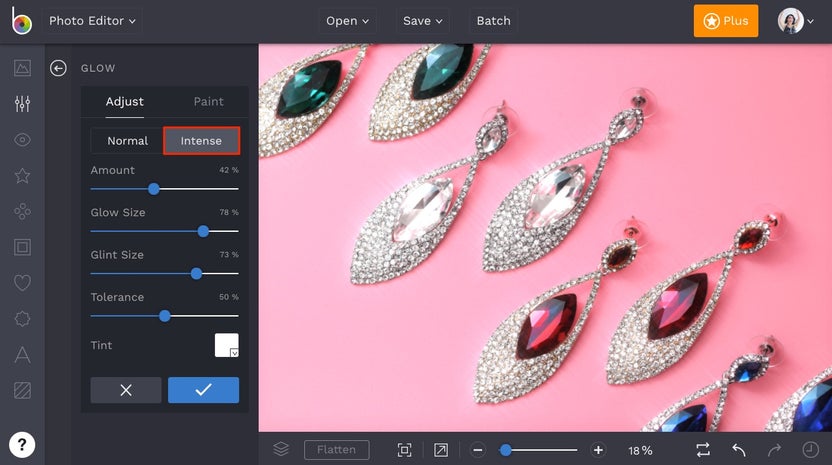
Task: Click the Glint Size slider handle
Action: click(196, 274)
